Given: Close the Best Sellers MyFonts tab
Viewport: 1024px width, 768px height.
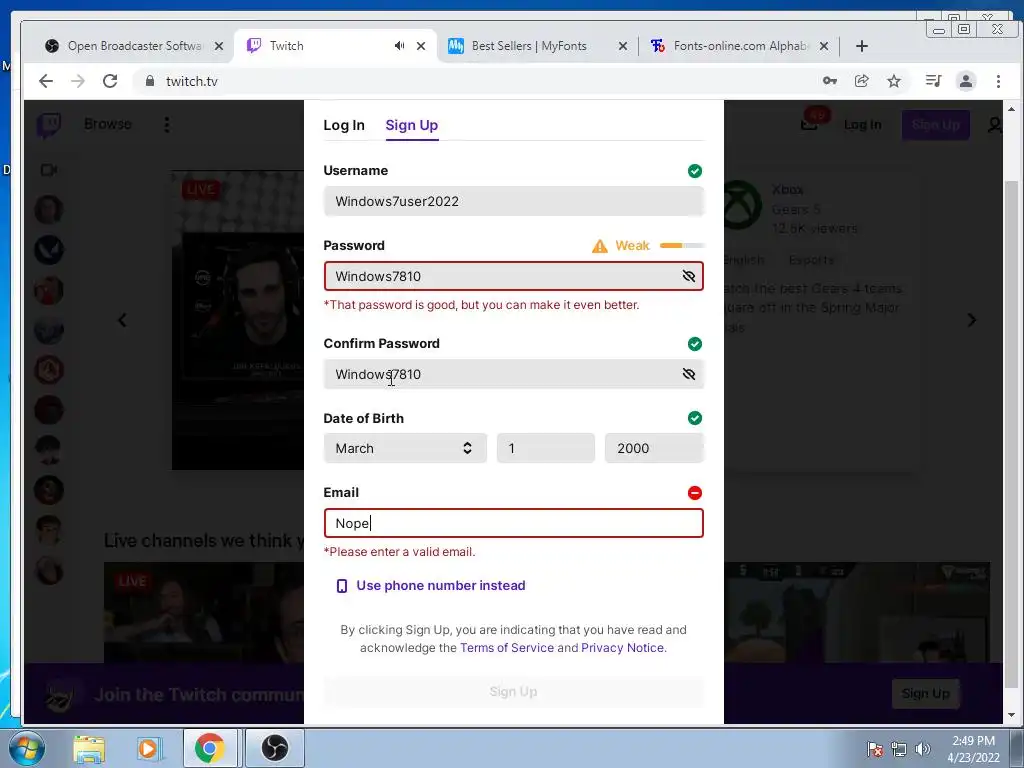Looking at the screenshot, I should [623, 46].
